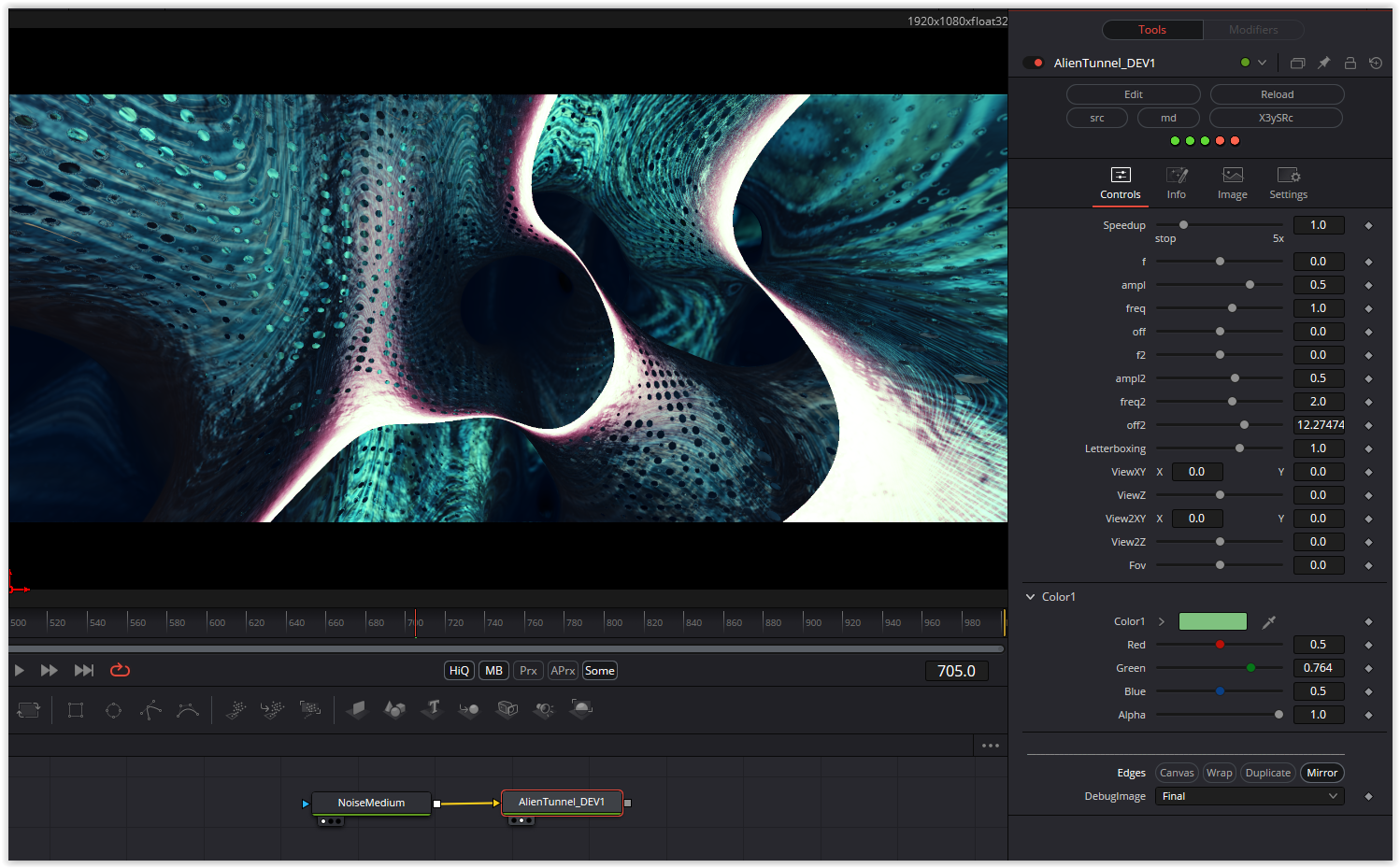The image size is (1400, 868).
Task: Select the Canvas edges option
Action: (x=1177, y=773)
